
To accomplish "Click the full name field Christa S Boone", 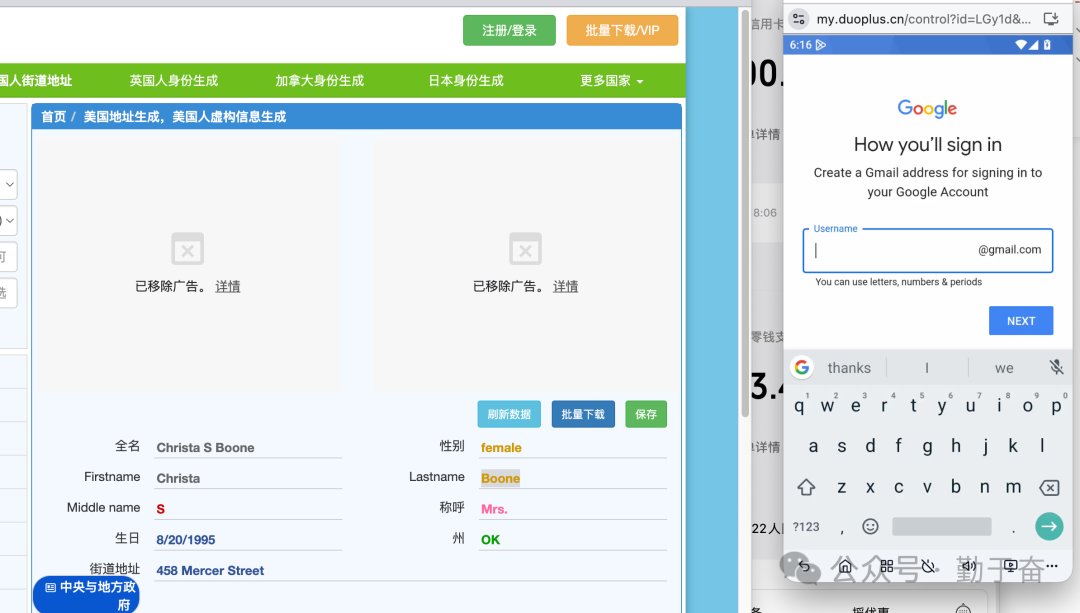I will [248, 448].
